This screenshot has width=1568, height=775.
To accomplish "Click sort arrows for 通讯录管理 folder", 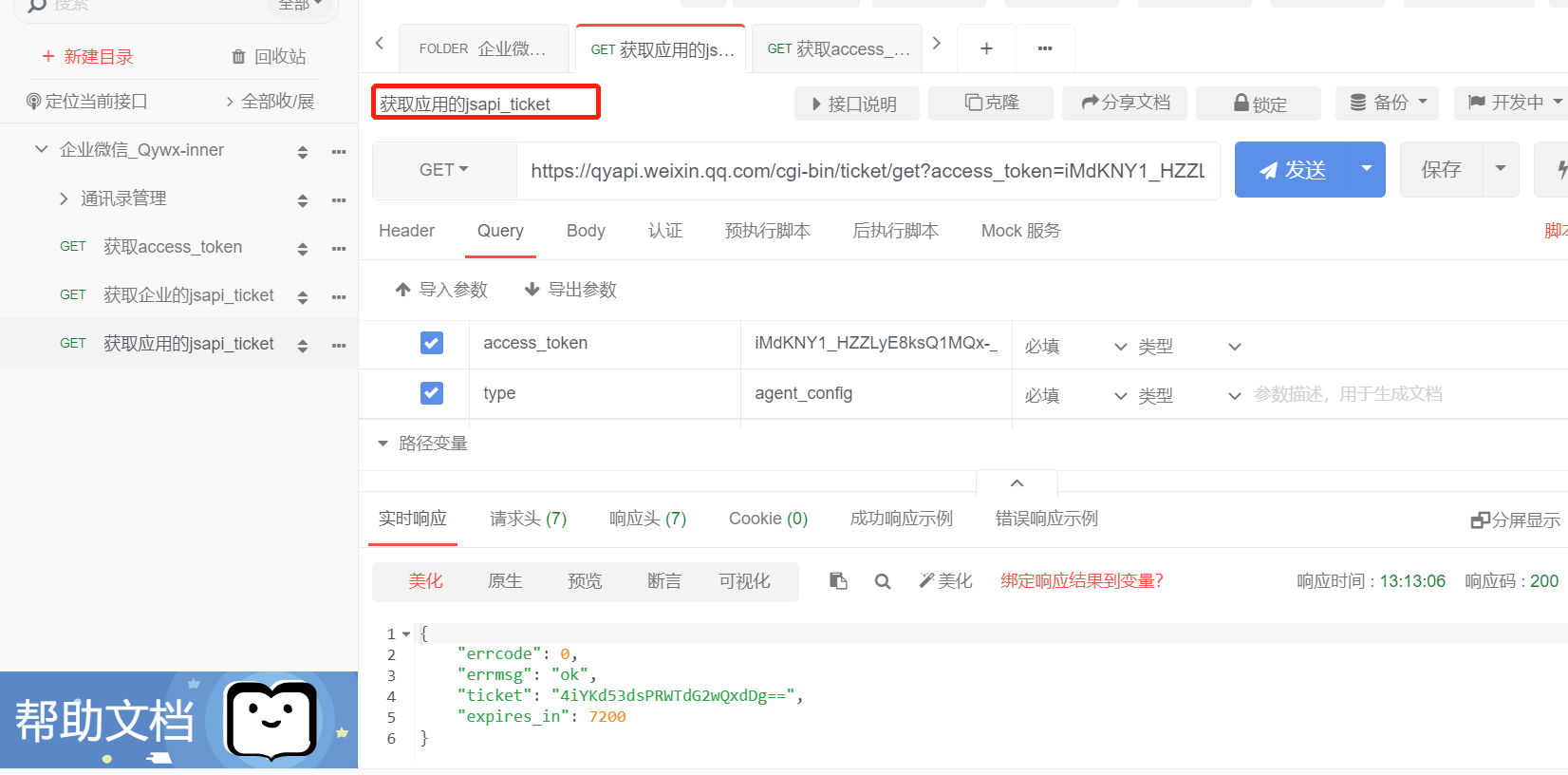I will [x=303, y=200].
